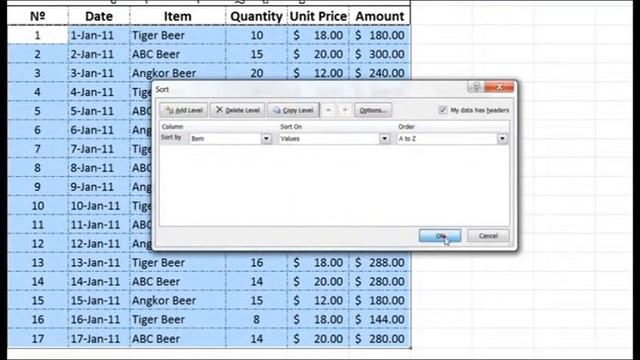Image resolution: width=640 pixels, height=360 pixels.
Task: Click quantity 20 in row 3
Action: pyautogui.click(x=256, y=73)
